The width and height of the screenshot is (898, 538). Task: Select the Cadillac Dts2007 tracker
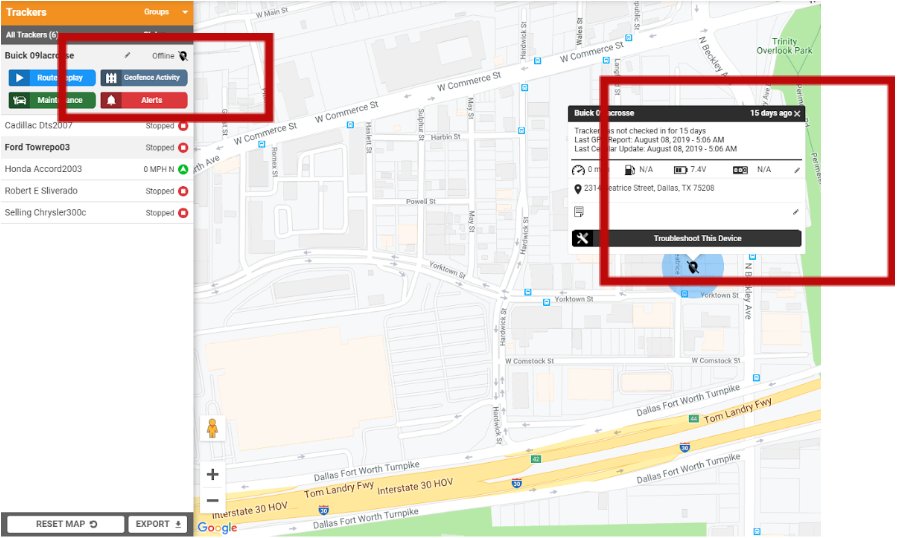[x=97, y=125]
